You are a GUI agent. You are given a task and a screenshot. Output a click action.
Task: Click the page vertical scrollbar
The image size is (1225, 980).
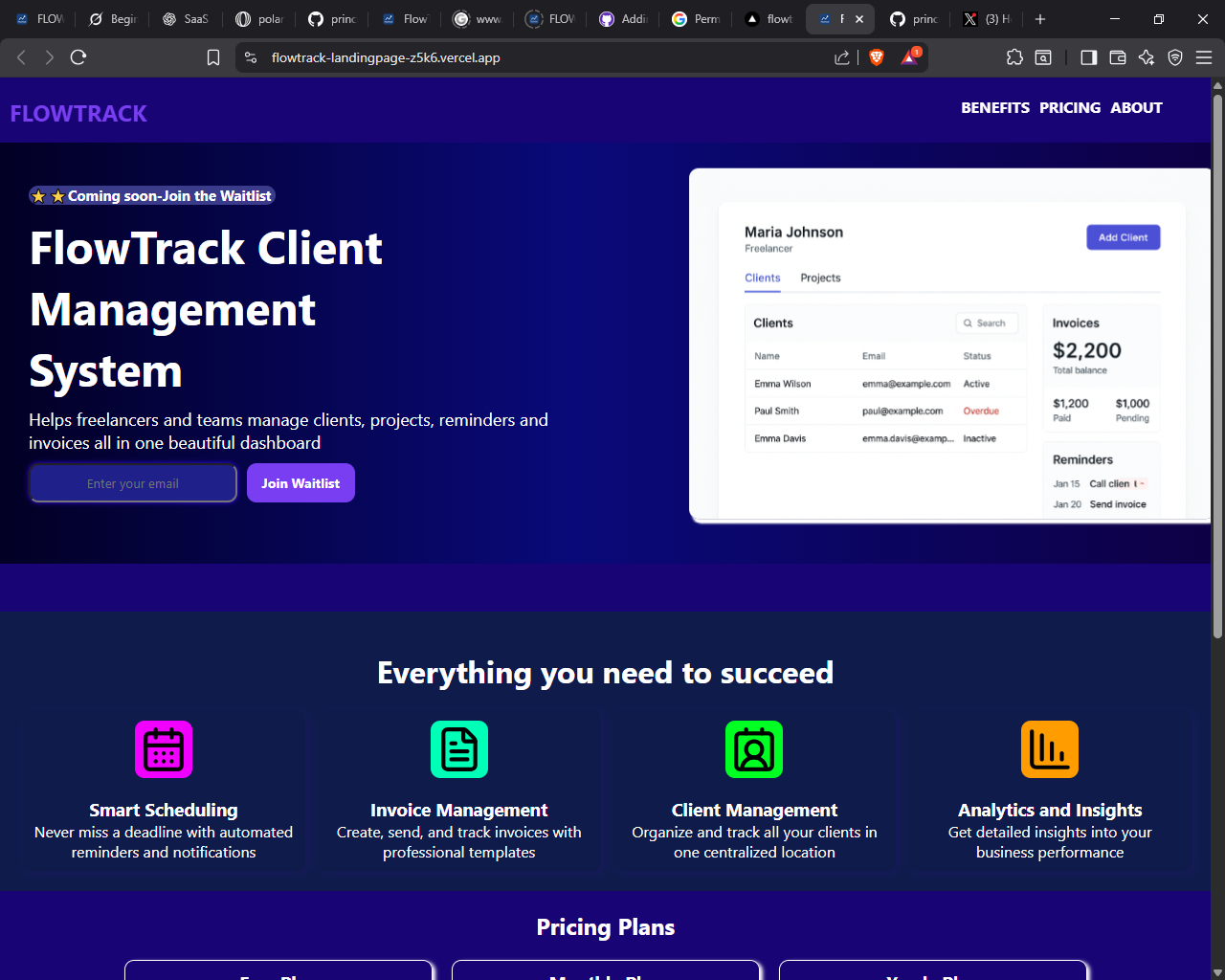click(x=1217, y=364)
